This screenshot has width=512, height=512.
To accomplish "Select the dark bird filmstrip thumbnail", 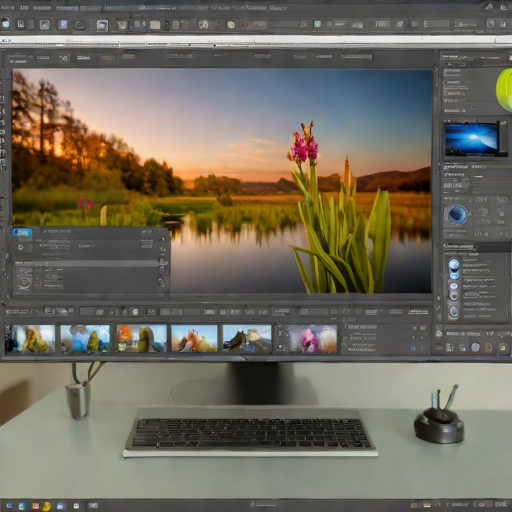I will click(x=247, y=339).
